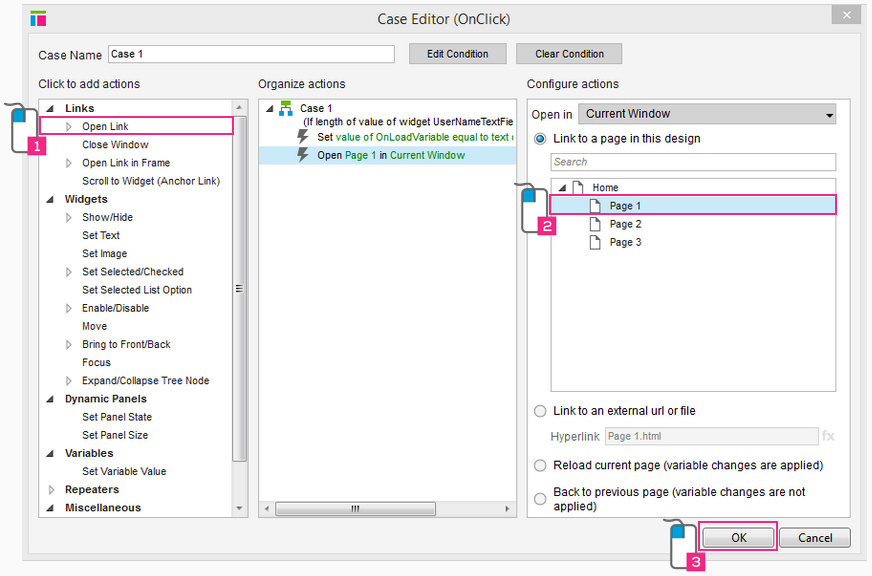This screenshot has height=576, width=872.
Task: Click the page Search field
Action: point(693,162)
